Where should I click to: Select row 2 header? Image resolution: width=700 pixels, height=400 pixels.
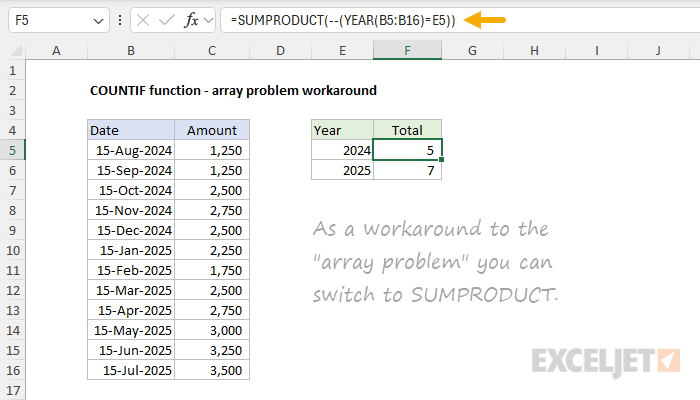click(12, 91)
